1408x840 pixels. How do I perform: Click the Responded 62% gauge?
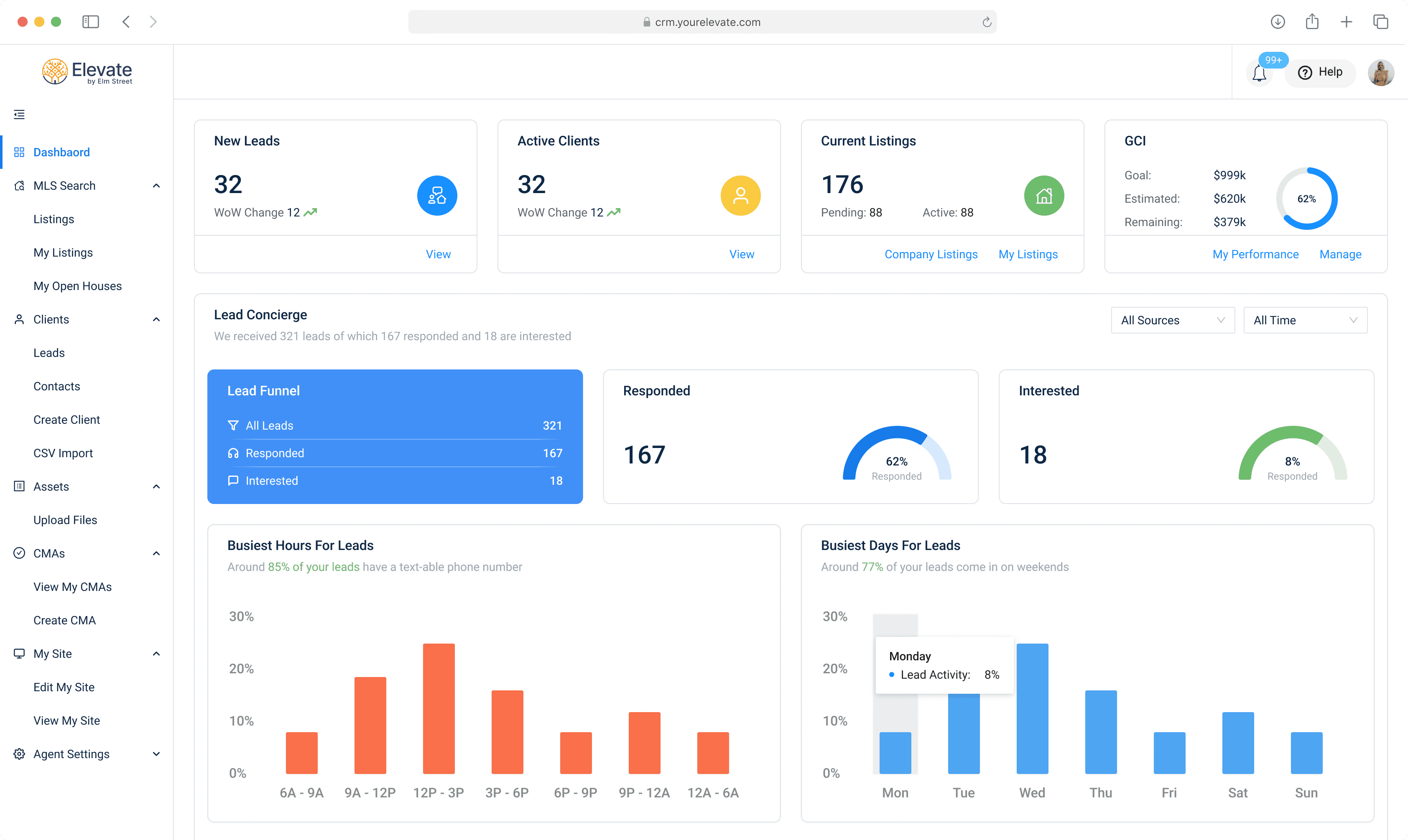(x=897, y=453)
